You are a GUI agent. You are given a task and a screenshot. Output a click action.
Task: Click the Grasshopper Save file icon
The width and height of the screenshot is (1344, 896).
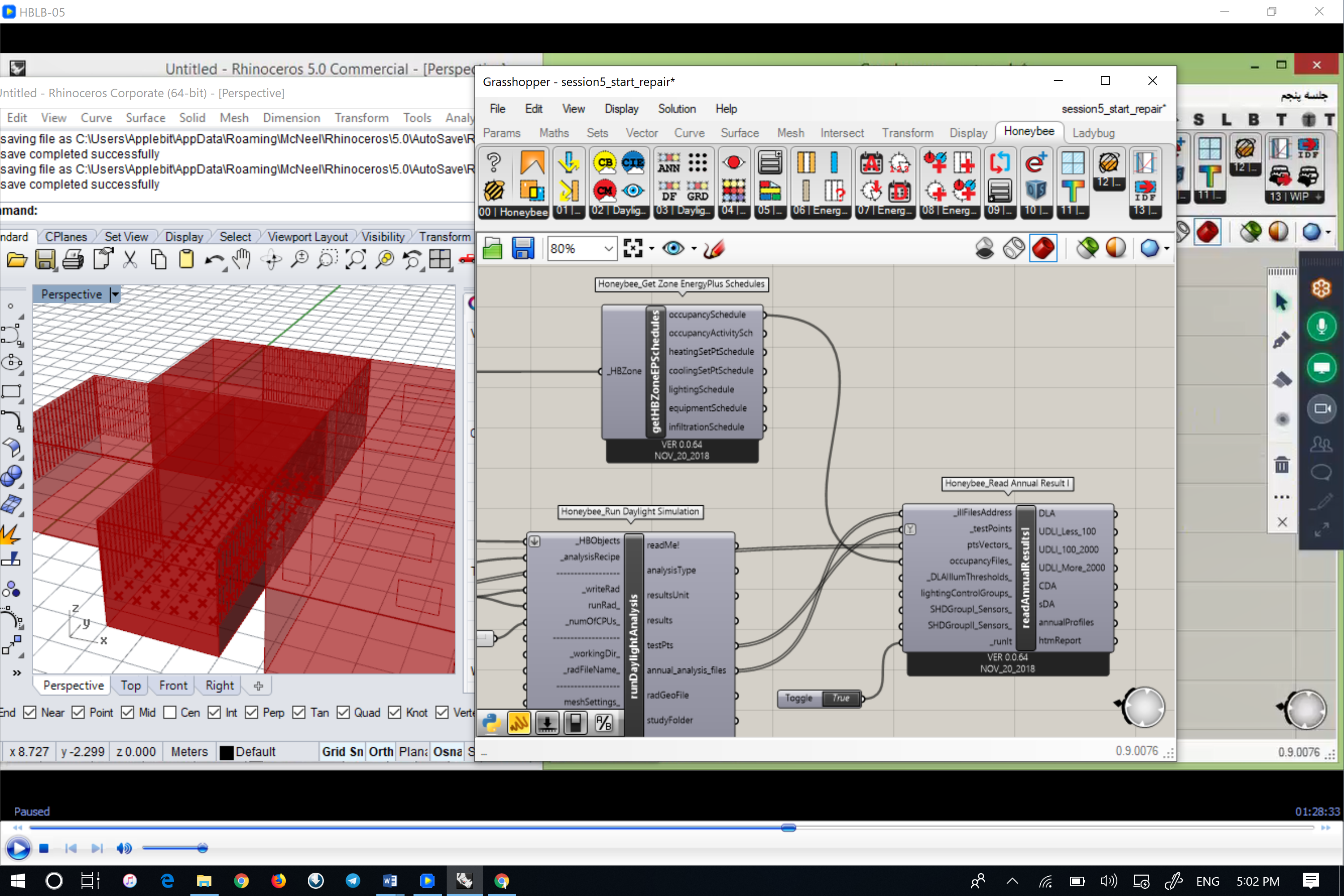(522, 249)
